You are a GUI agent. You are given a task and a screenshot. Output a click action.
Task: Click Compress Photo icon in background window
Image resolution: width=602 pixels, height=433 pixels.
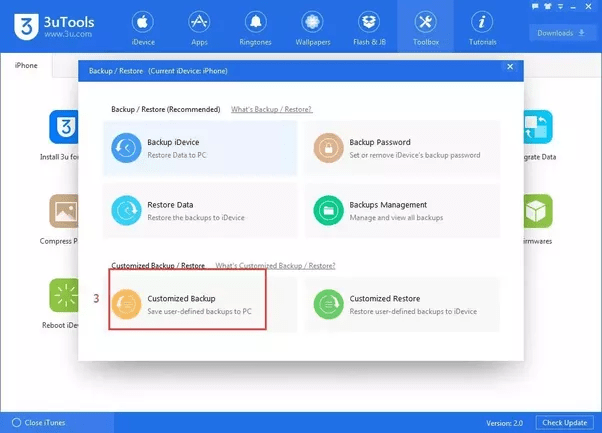tap(64, 211)
